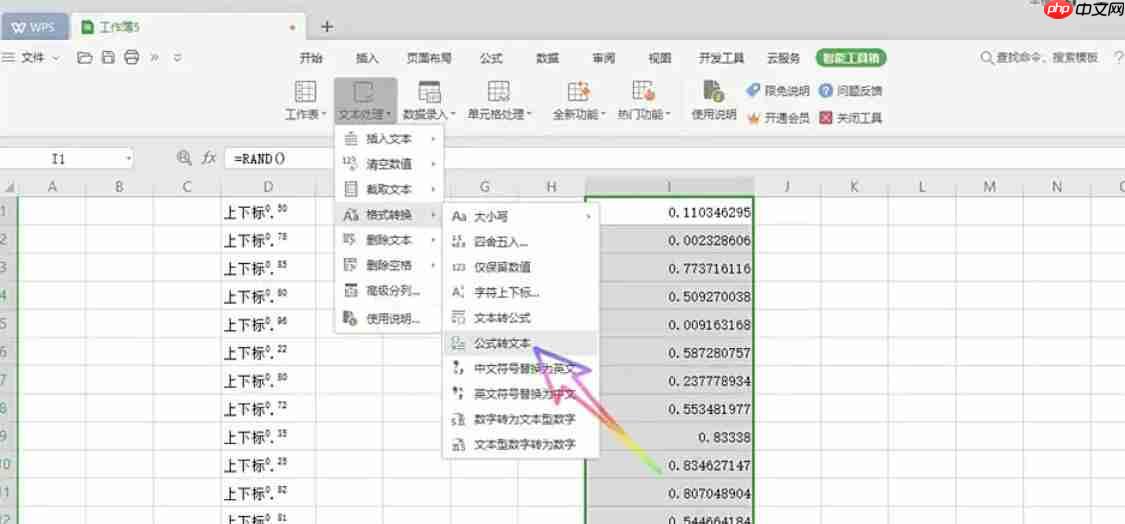Switch to the 开始 ribbon tab
Viewport: 1125px width, 524px height.
pos(311,58)
